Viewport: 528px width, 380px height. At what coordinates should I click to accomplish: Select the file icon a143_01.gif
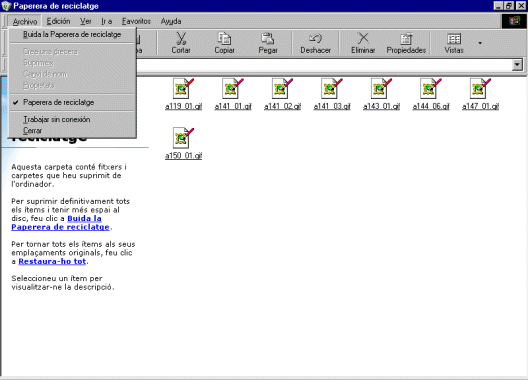pos(381,89)
